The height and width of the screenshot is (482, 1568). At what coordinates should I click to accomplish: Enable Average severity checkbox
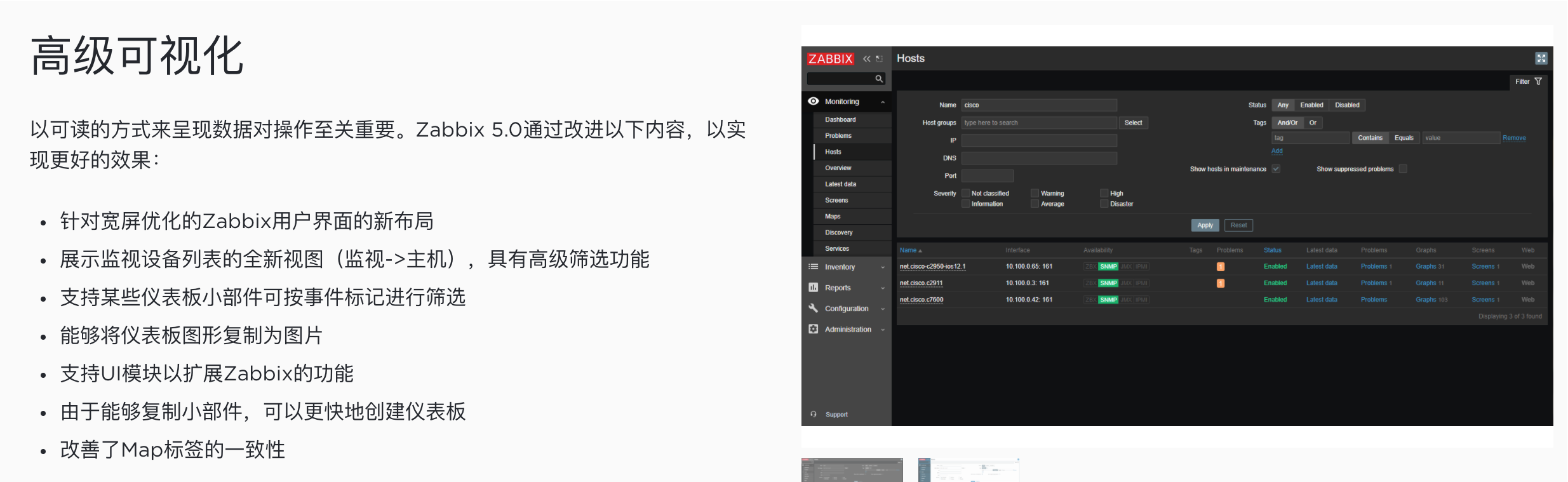1035,204
